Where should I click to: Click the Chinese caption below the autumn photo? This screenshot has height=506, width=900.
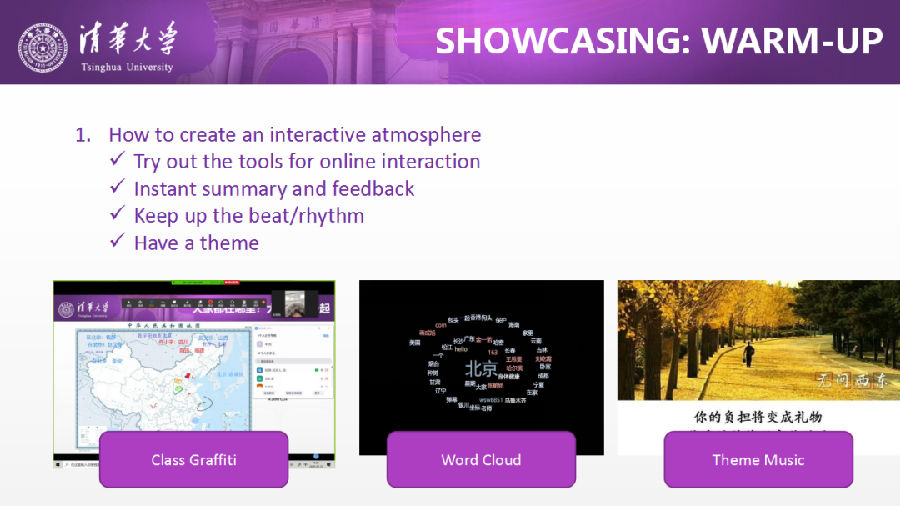[x=758, y=416]
